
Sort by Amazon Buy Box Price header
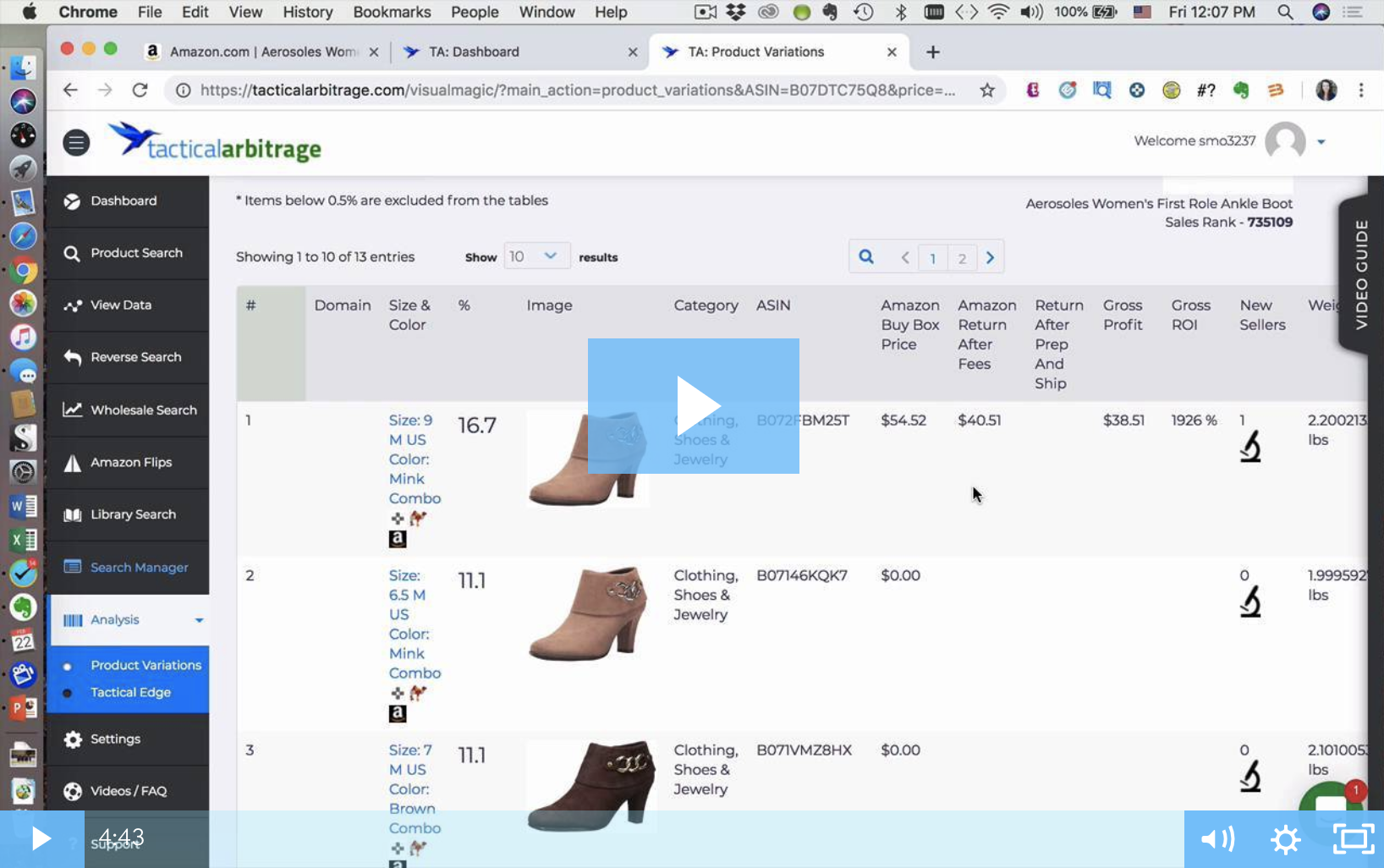pyautogui.click(x=909, y=325)
